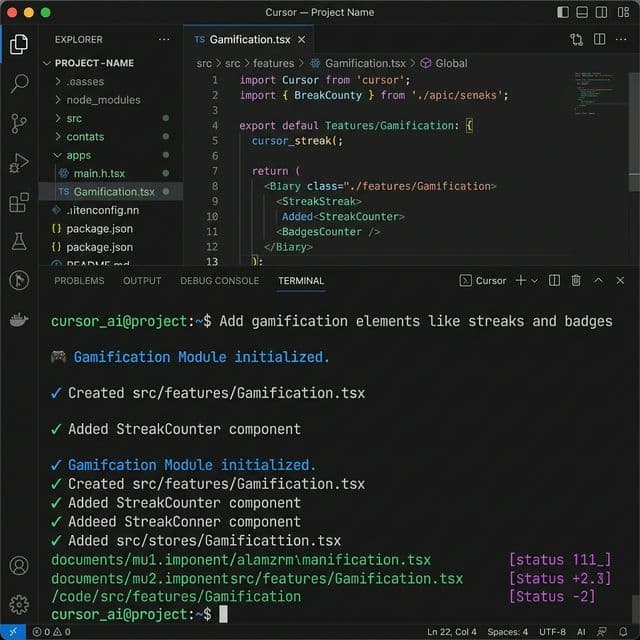Split the terminal panel
The height and width of the screenshot is (640, 640).
coord(554,280)
